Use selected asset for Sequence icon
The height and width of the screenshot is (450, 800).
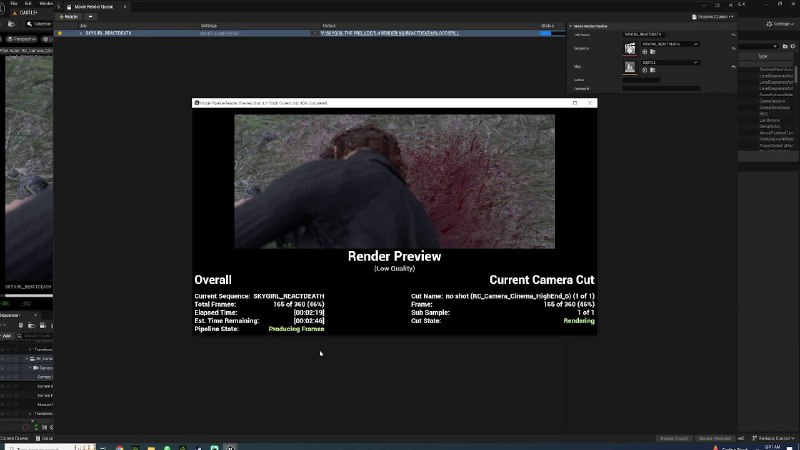[x=645, y=52]
